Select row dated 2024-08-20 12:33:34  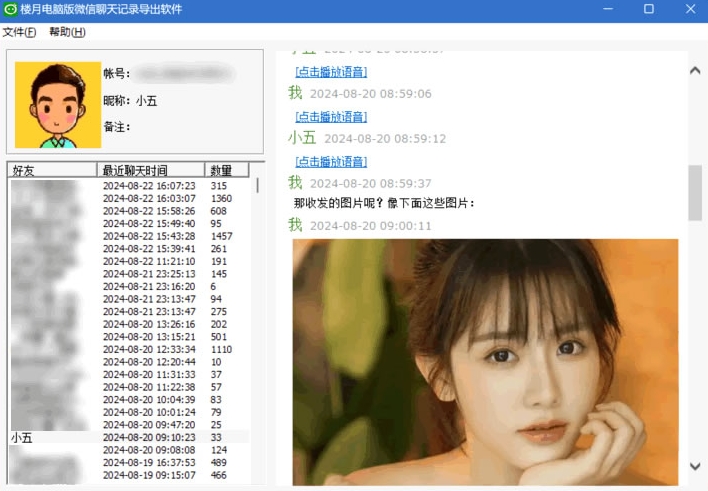click(x=129, y=350)
